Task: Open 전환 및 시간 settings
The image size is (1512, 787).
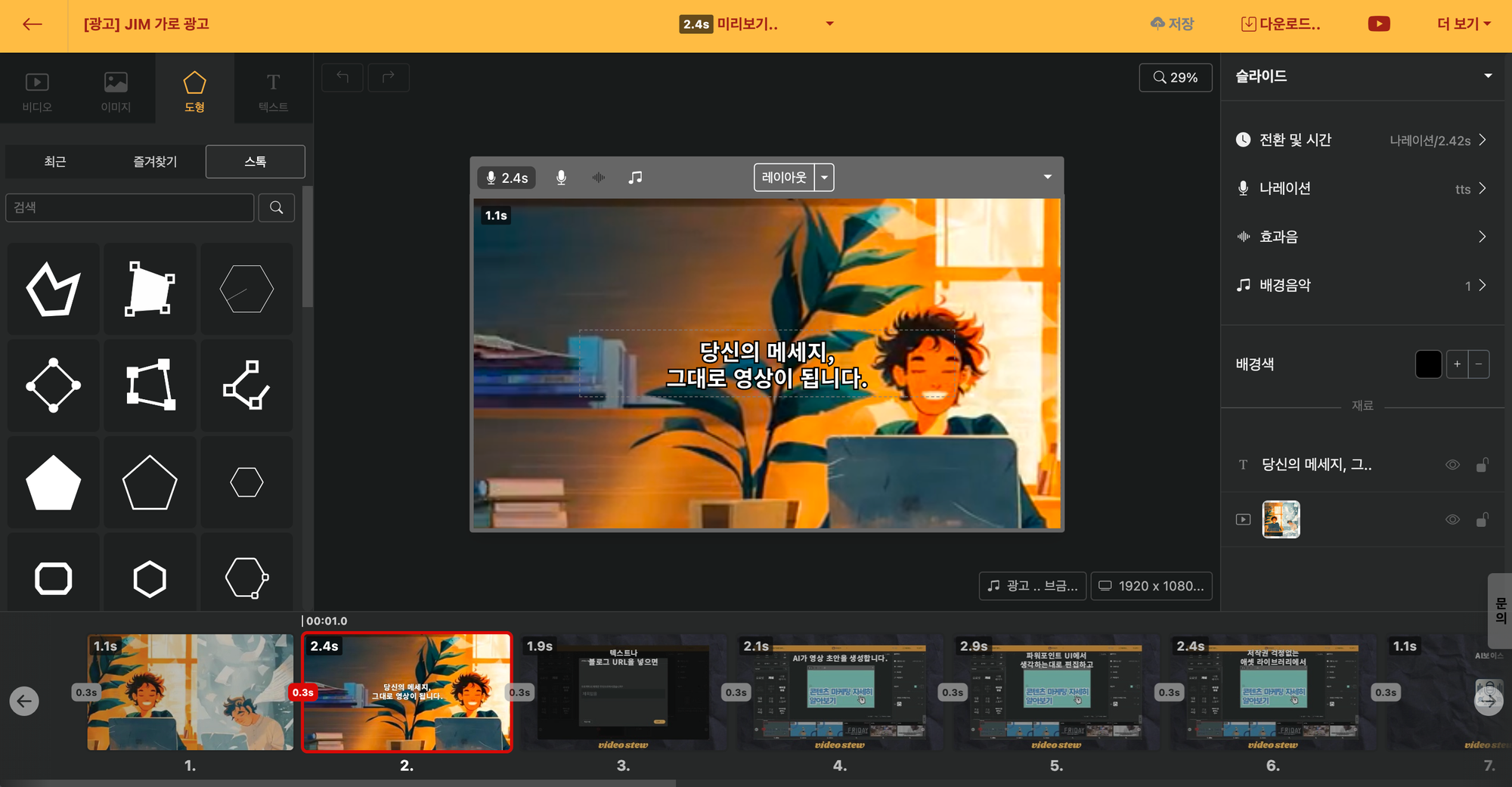Action: (1362, 140)
